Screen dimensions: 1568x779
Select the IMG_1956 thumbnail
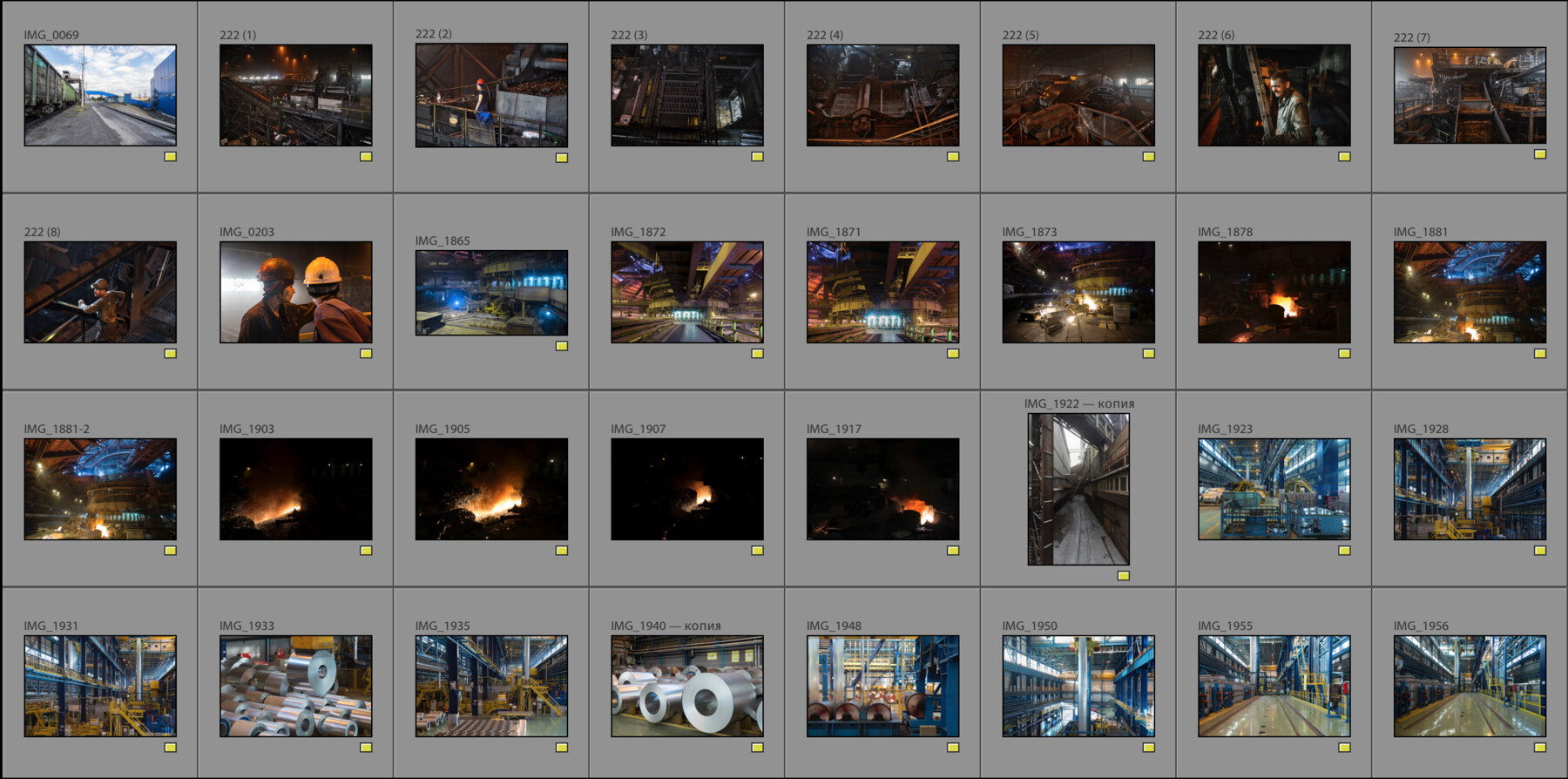[x=1470, y=686]
